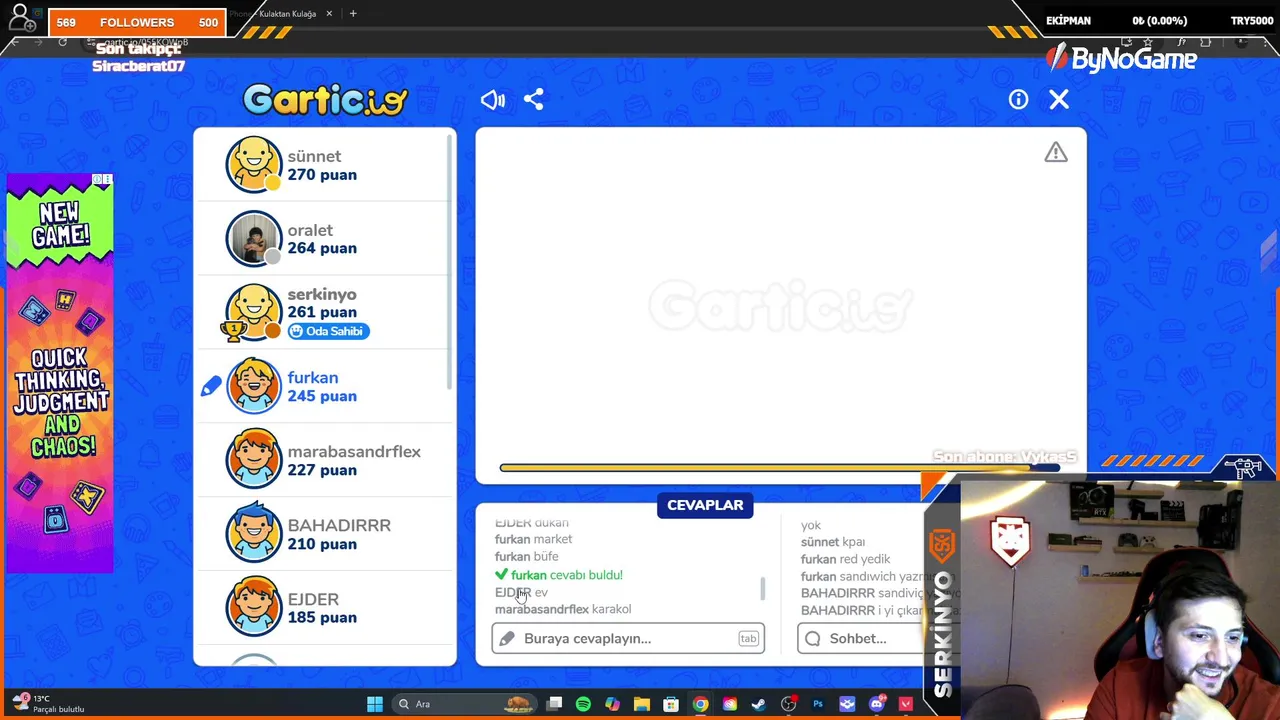Close the Kulaktan Kulağa browser tab

click(329, 14)
